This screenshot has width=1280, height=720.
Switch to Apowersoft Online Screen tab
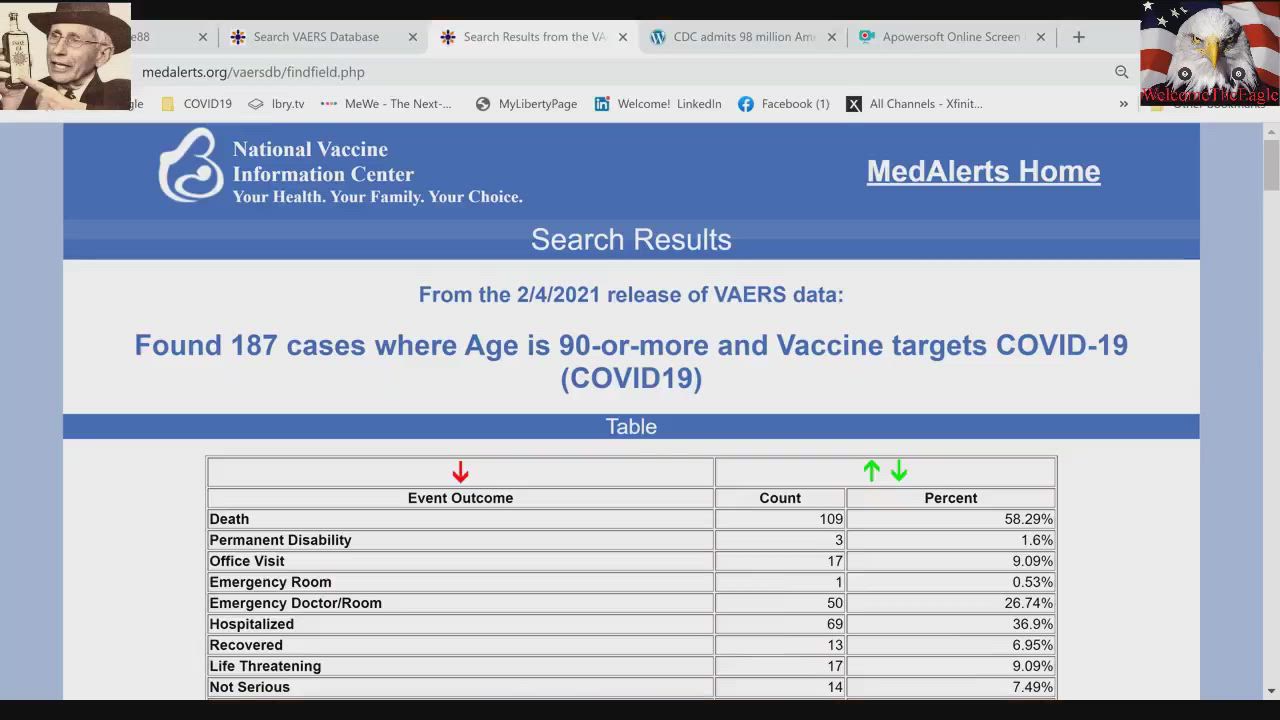pyautogui.click(x=950, y=37)
